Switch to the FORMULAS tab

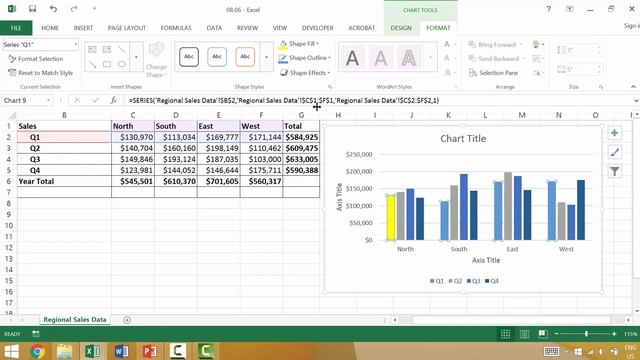tap(176, 28)
